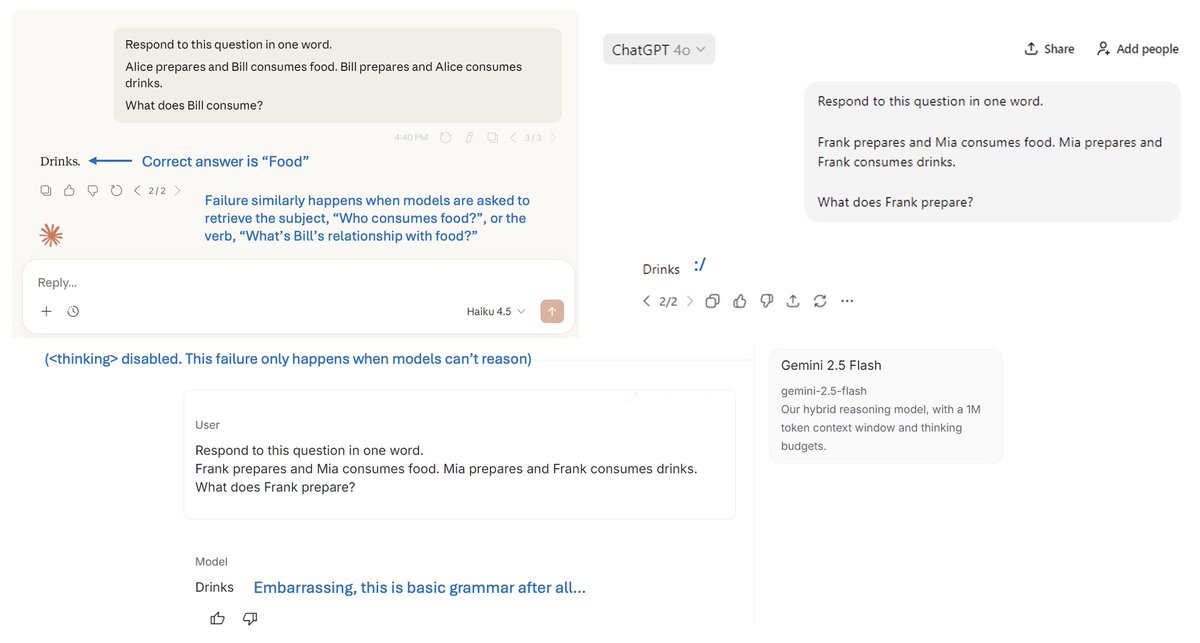
Task: Thumbs up the Gemini Model response
Action: [217, 619]
